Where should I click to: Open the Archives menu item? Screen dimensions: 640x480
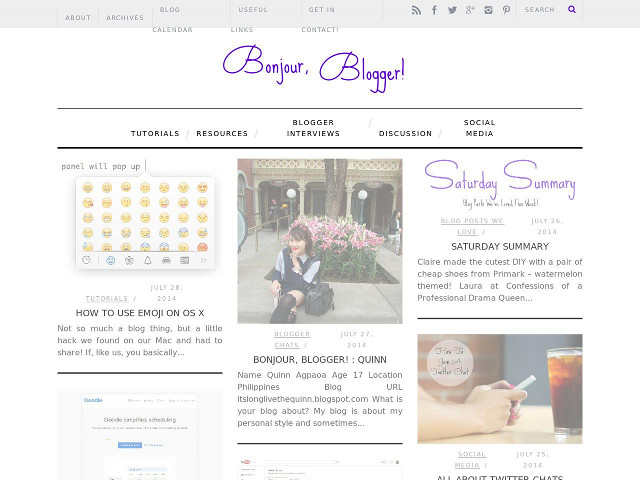[x=125, y=18]
